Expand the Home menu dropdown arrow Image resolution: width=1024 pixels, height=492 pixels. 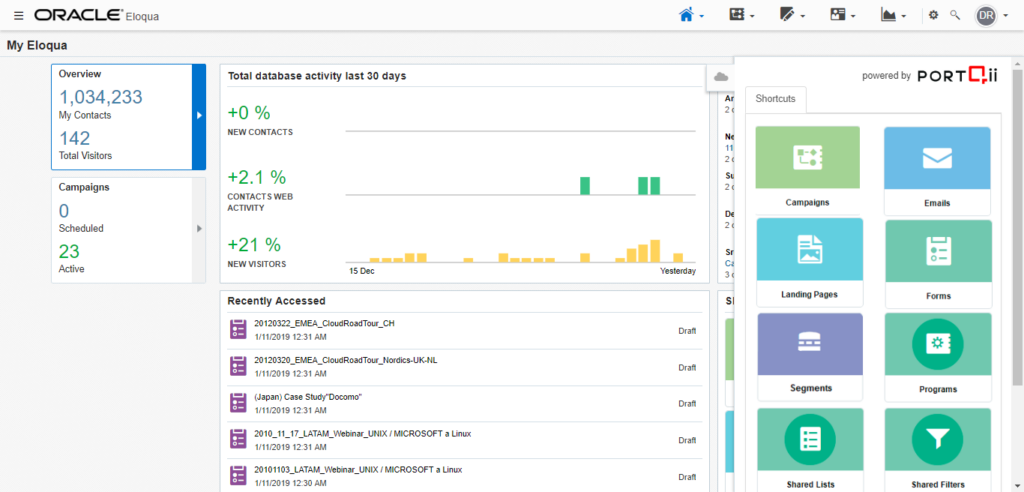pyautogui.click(x=701, y=16)
